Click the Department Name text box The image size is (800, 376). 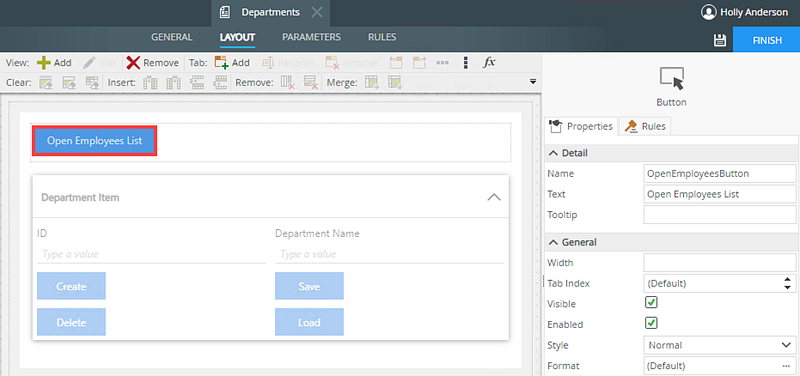(389, 254)
